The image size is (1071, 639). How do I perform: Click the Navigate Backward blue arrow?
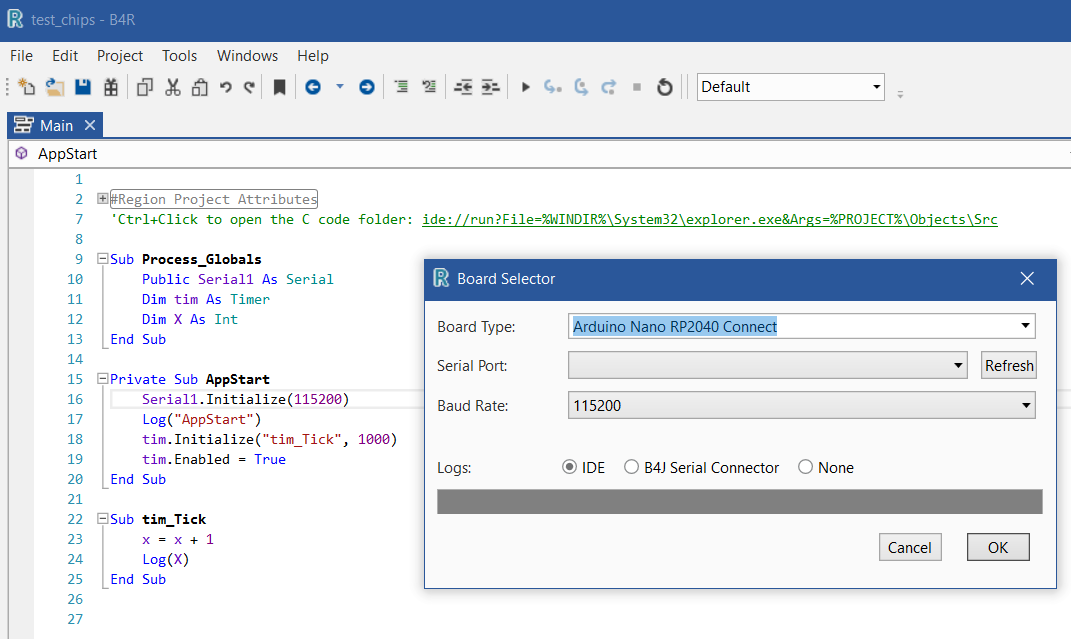pyautogui.click(x=313, y=87)
